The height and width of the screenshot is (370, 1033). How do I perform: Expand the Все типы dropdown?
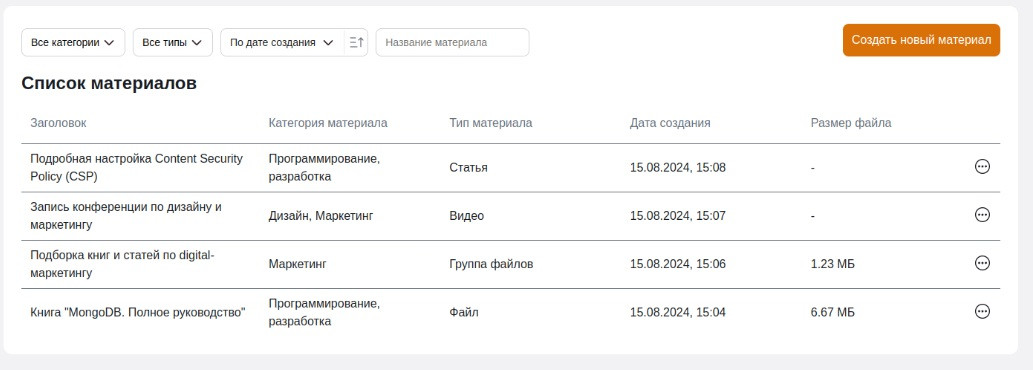[173, 42]
